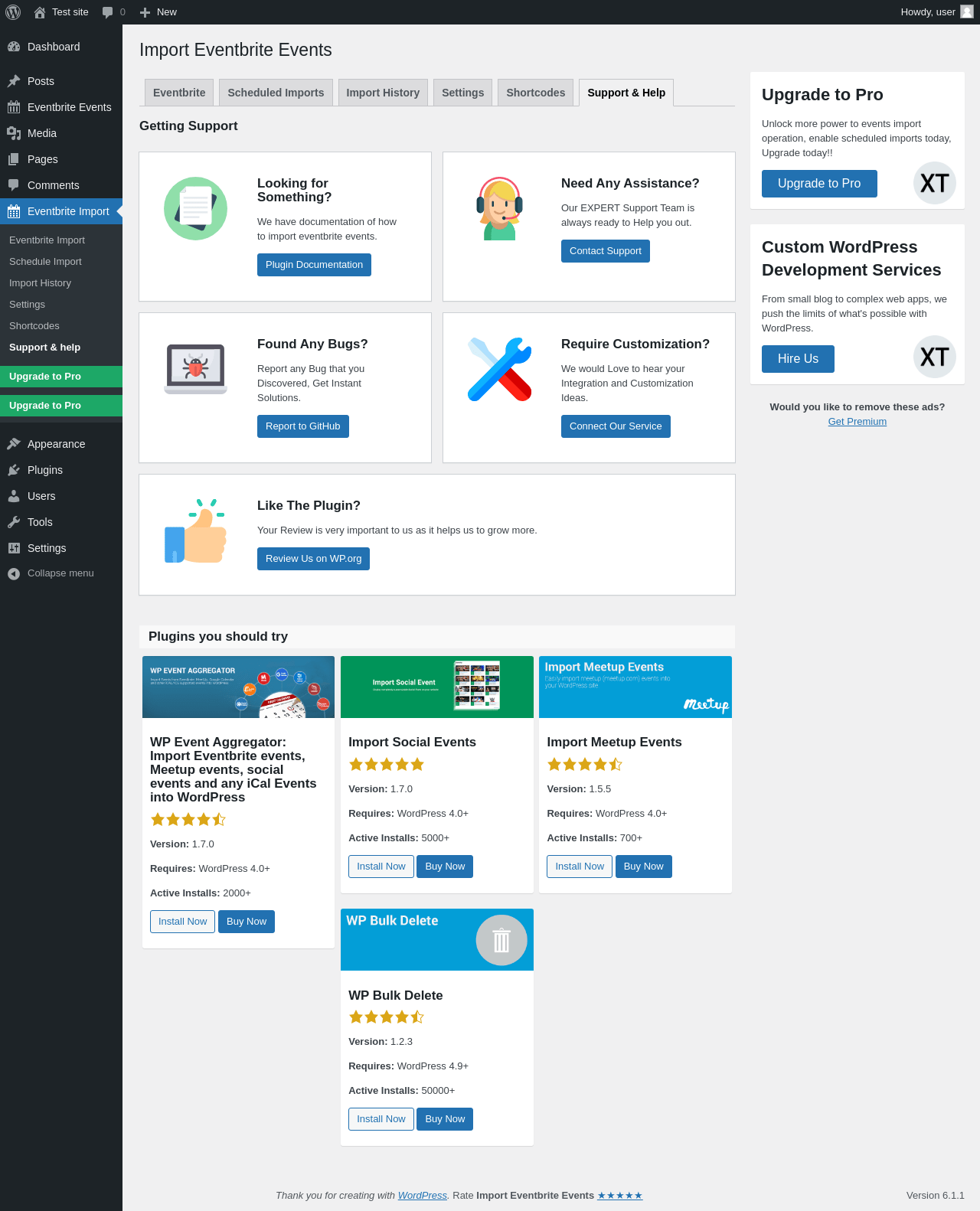Buy Now for WP Event Aggregator

tap(247, 922)
